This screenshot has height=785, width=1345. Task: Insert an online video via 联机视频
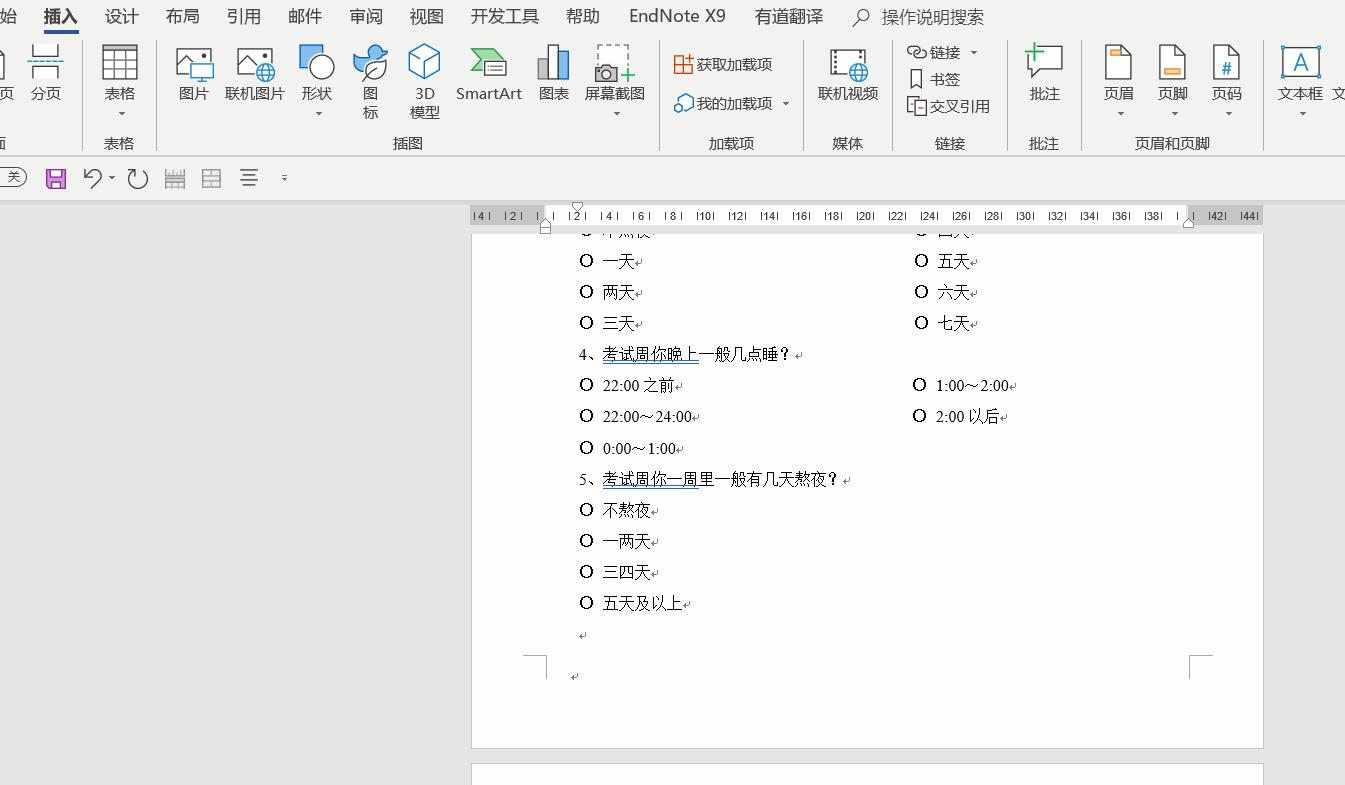(847, 75)
